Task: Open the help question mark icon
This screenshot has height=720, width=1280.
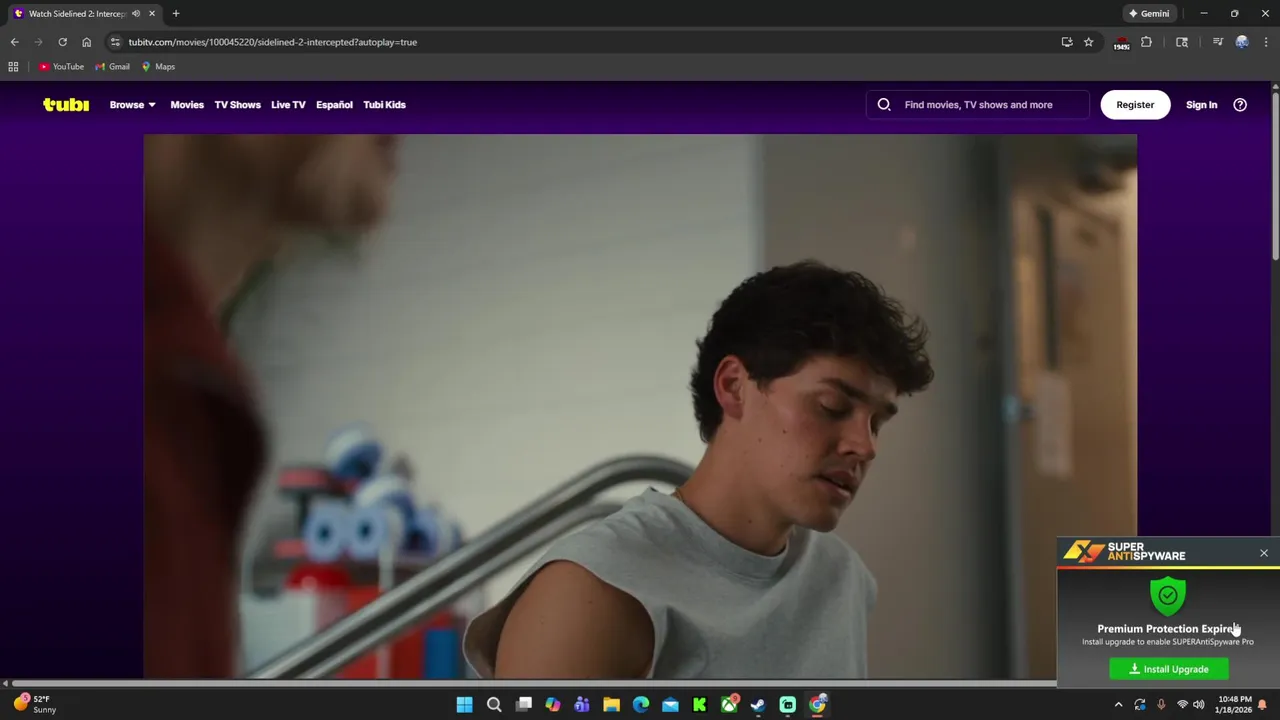Action: (1240, 104)
